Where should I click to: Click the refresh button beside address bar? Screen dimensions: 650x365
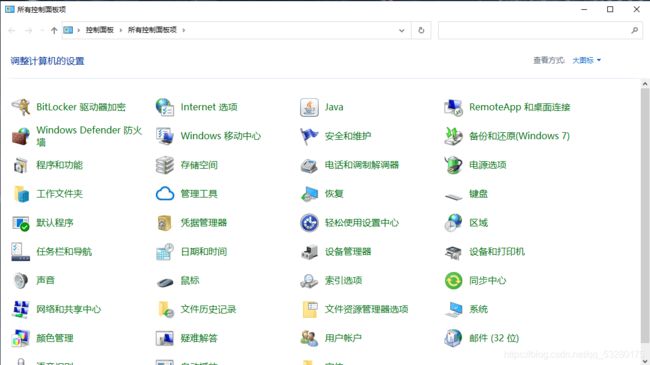[x=421, y=30]
